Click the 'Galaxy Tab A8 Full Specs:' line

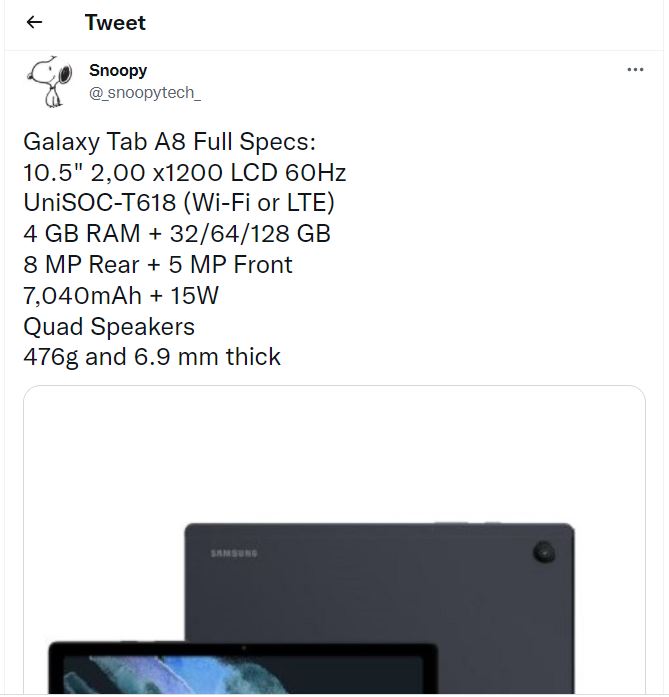click(x=169, y=142)
